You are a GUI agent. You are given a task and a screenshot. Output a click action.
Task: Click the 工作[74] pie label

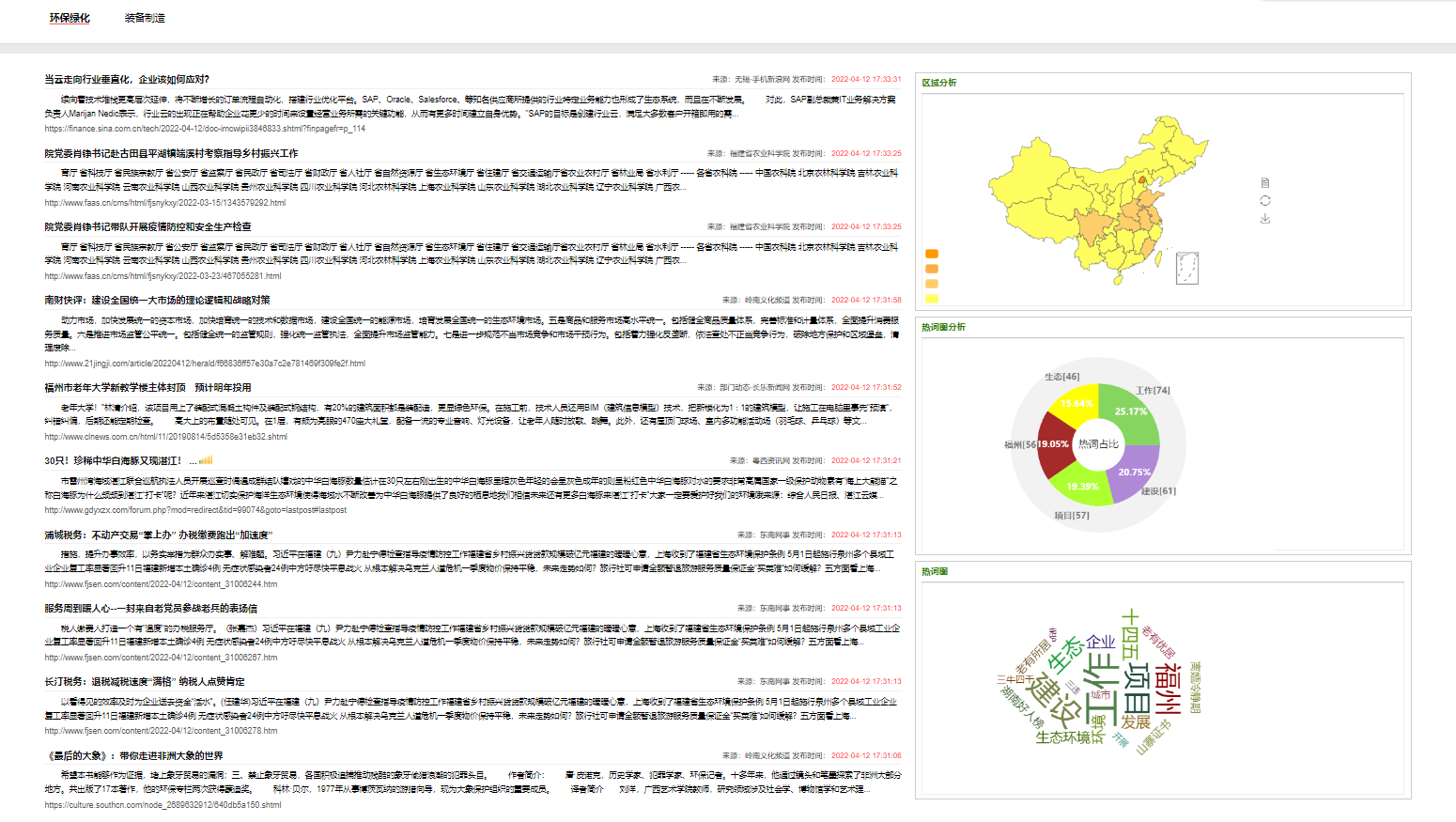pyautogui.click(x=1153, y=391)
